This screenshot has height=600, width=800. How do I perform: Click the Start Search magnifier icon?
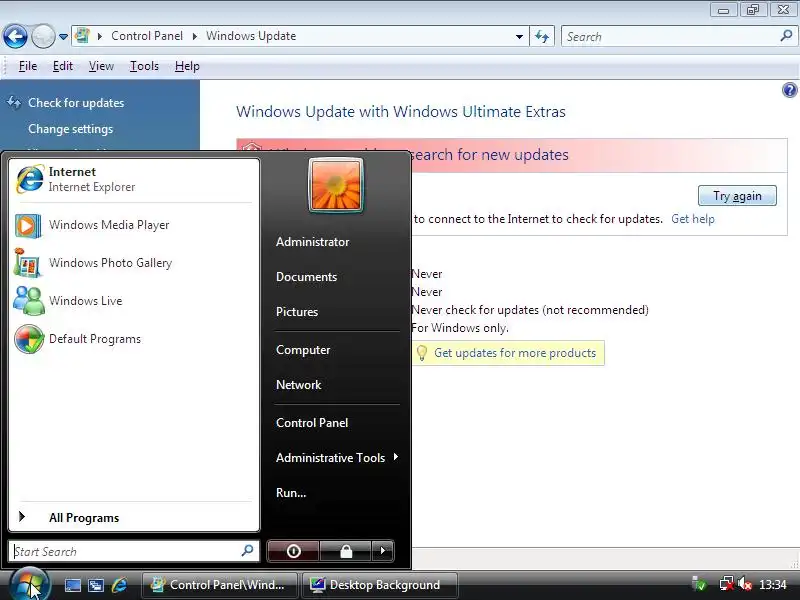pos(247,551)
